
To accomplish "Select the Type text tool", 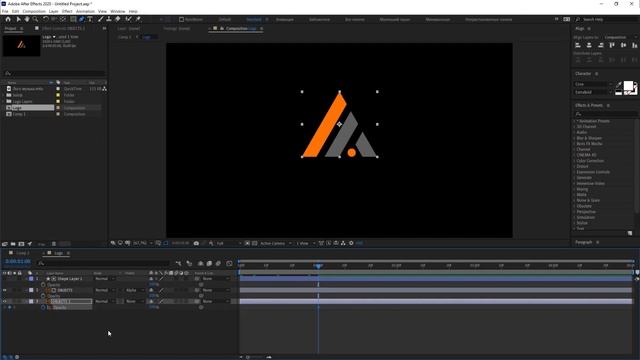I will [90, 19].
